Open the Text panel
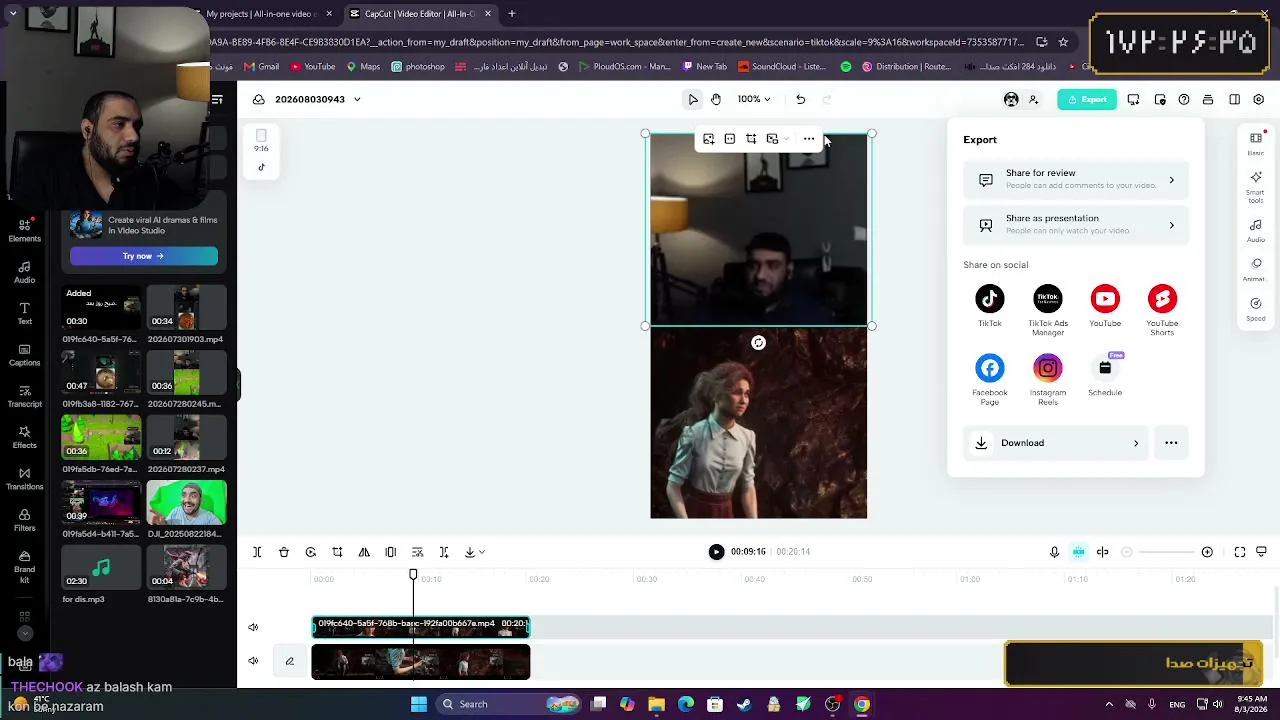The image size is (1280, 720). (x=25, y=313)
